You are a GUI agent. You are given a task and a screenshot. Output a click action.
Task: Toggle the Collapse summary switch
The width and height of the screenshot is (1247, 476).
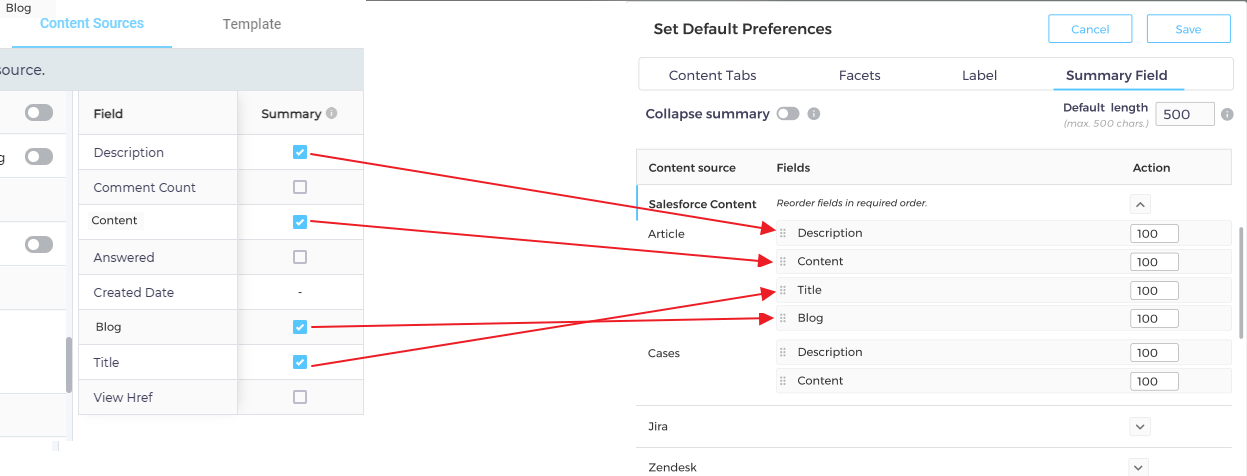pyautogui.click(x=788, y=114)
